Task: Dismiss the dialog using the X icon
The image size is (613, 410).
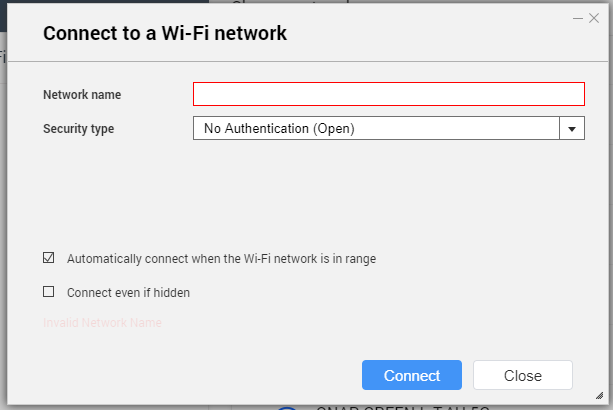Action: coord(594,18)
